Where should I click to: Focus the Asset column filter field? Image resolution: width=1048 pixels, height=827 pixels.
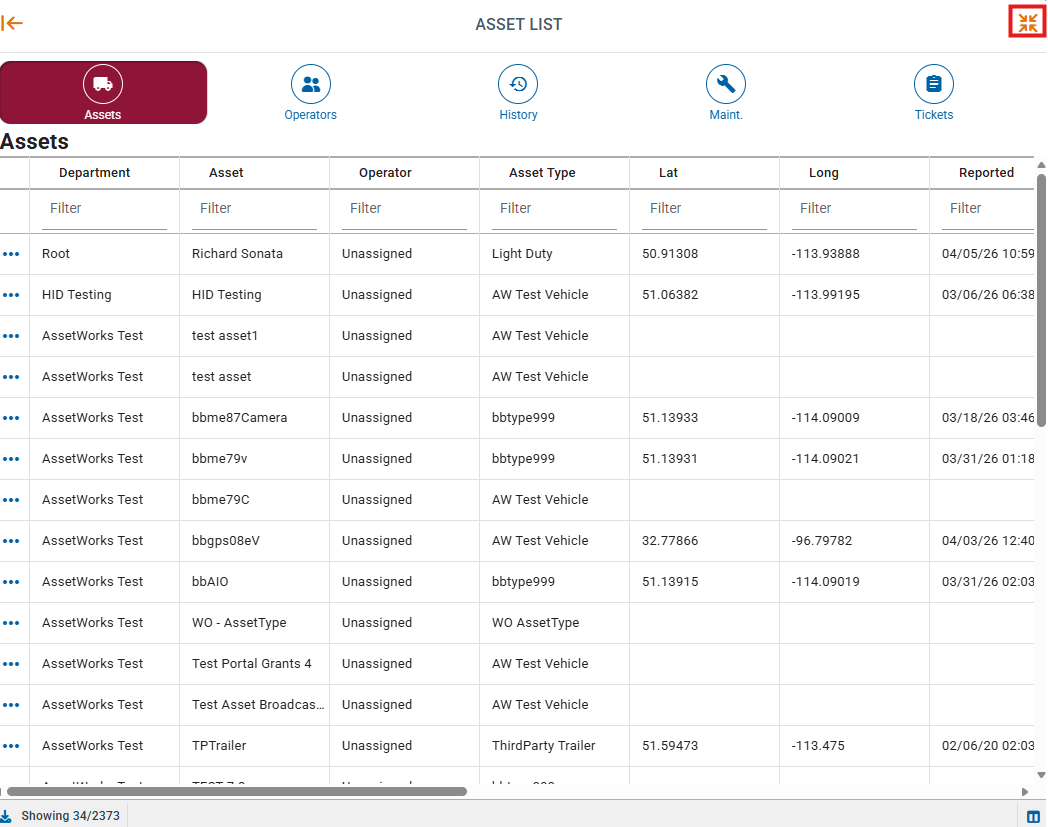click(254, 209)
